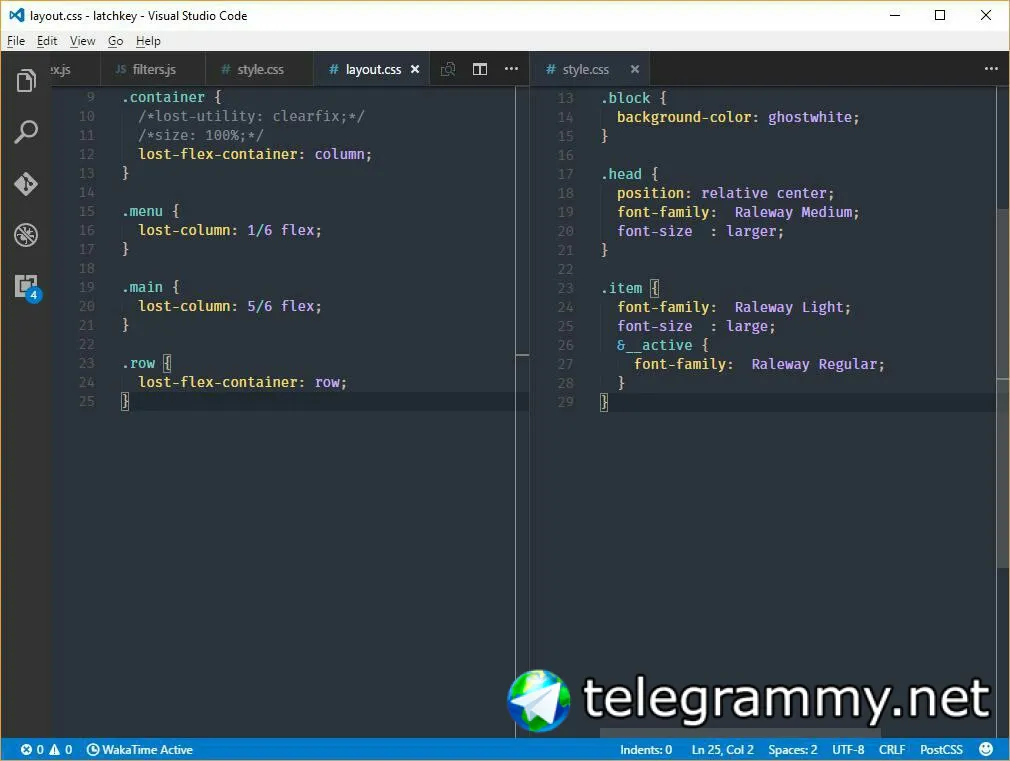The height and width of the screenshot is (761, 1010).
Task: Open the Debug view in activity bar
Action: (x=26, y=235)
